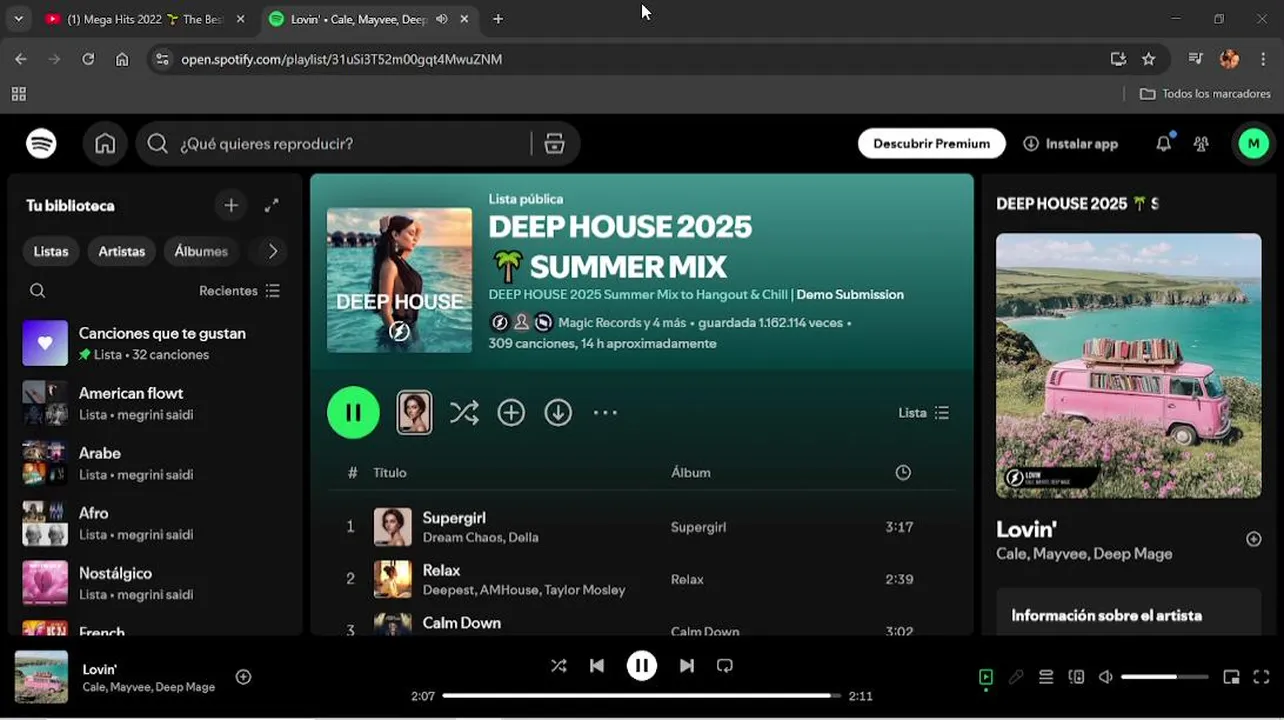
Task: Pause playback in bottom player
Action: (x=642, y=665)
